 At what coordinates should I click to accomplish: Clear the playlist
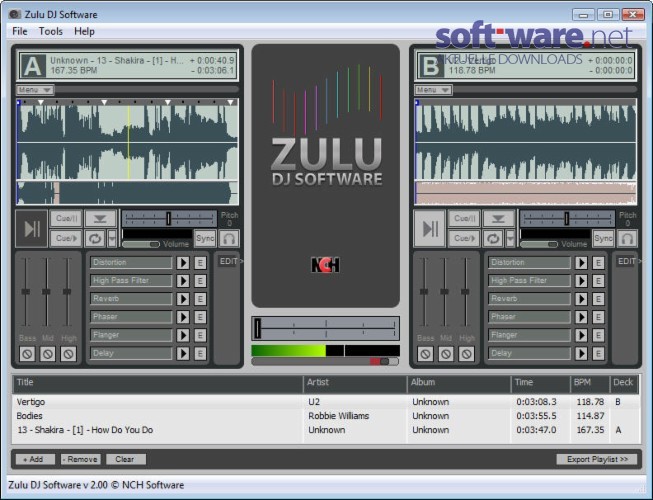(126, 459)
